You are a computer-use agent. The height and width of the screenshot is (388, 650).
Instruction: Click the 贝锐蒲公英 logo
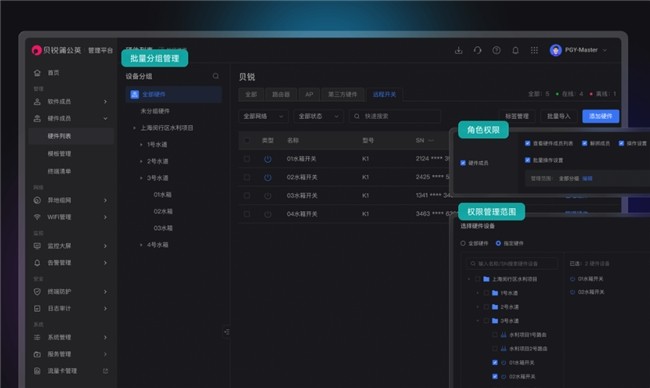click(56, 50)
